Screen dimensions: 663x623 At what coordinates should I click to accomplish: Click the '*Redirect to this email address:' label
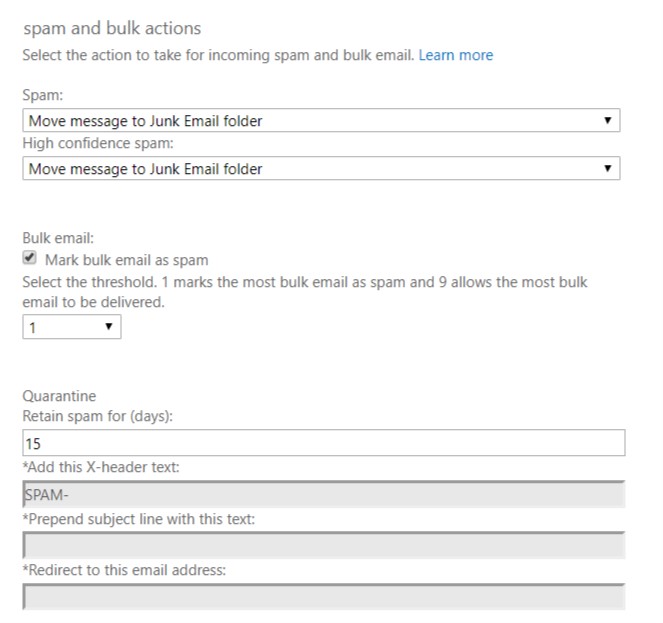[x=124, y=570]
